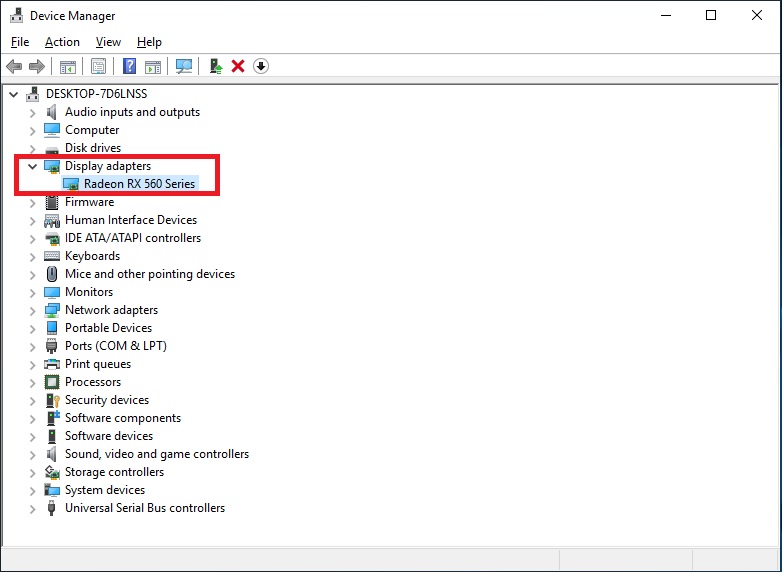Image resolution: width=783 pixels, height=574 pixels.
Task: Select the Keyboards category
Action: (92, 256)
